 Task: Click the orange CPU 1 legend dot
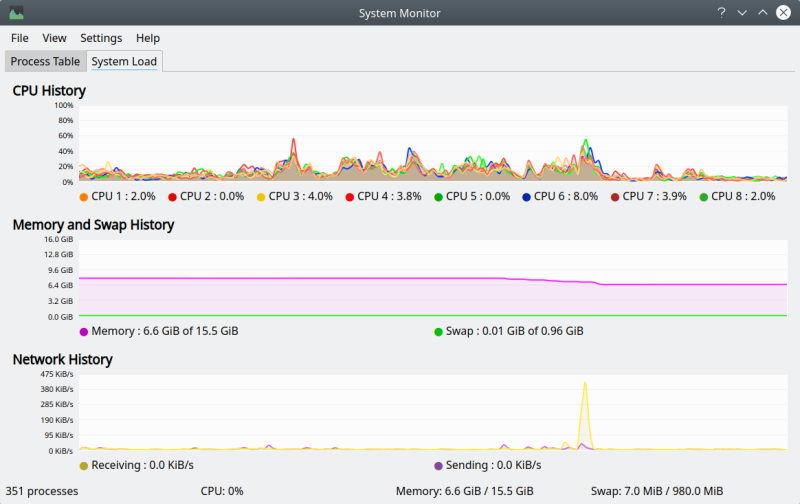click(x=83, y=197)
